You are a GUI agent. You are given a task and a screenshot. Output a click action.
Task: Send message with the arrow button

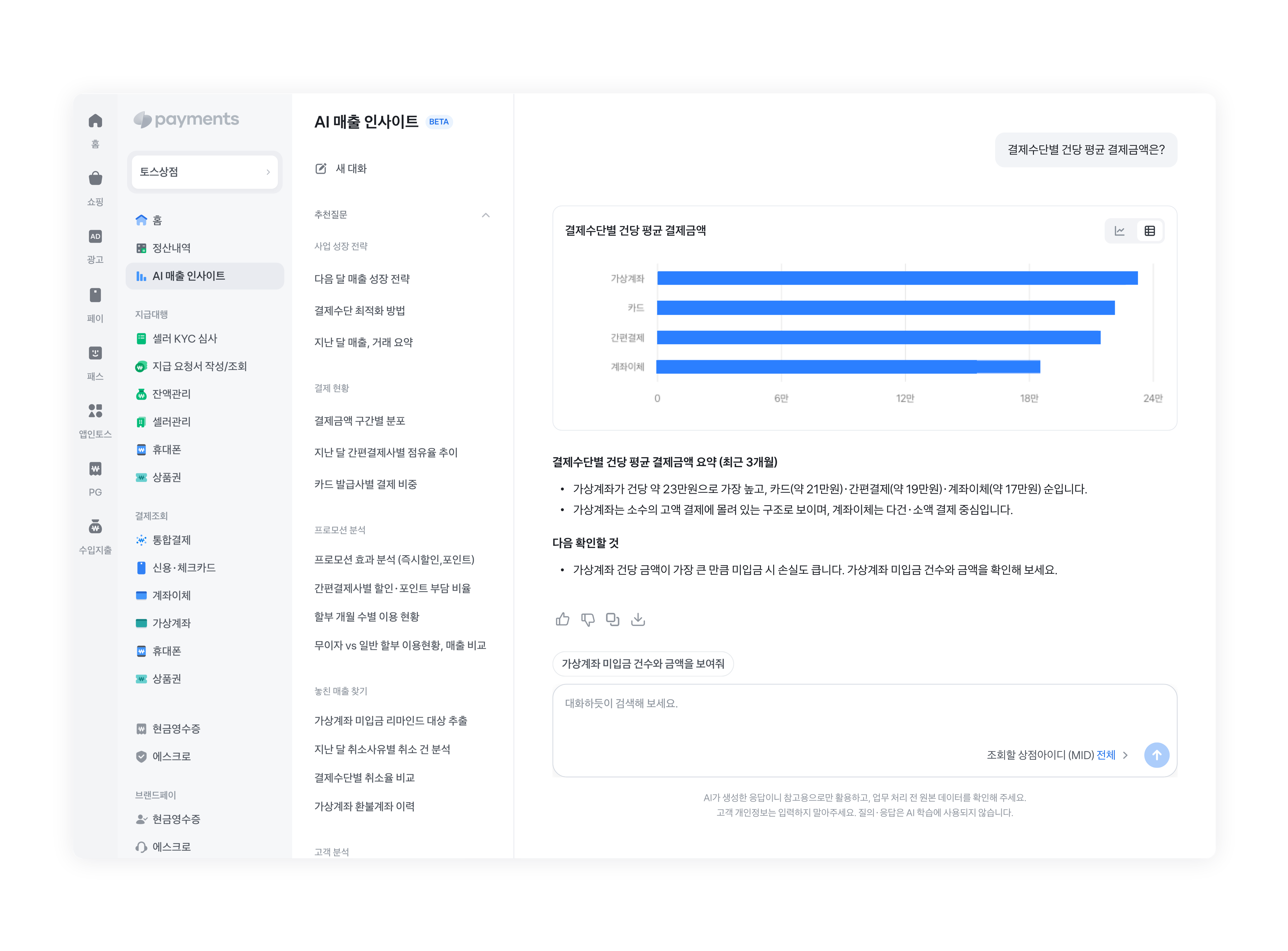[x=1156, y=755]
